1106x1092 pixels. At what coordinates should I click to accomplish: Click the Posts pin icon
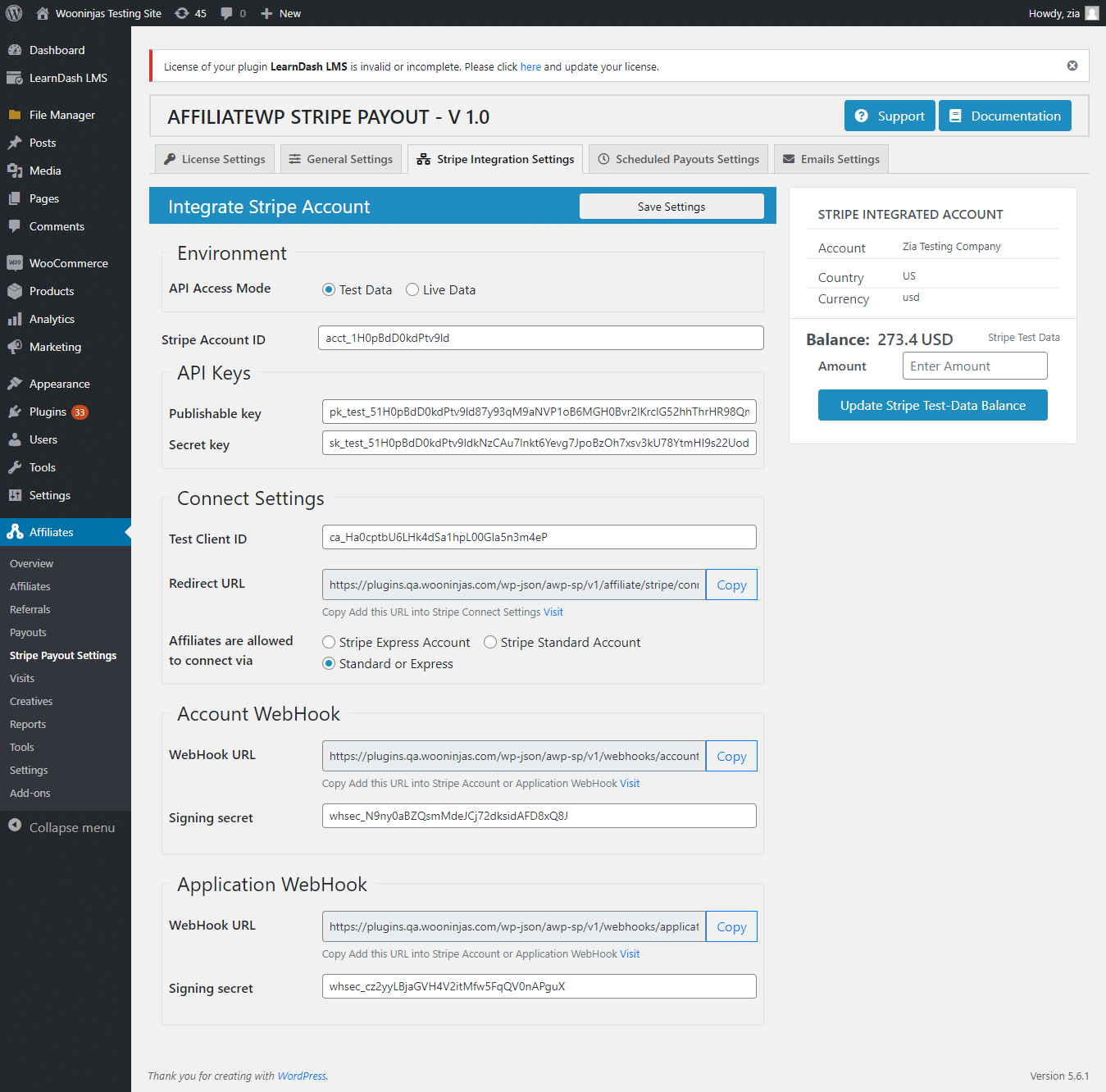tap(15, 143)
